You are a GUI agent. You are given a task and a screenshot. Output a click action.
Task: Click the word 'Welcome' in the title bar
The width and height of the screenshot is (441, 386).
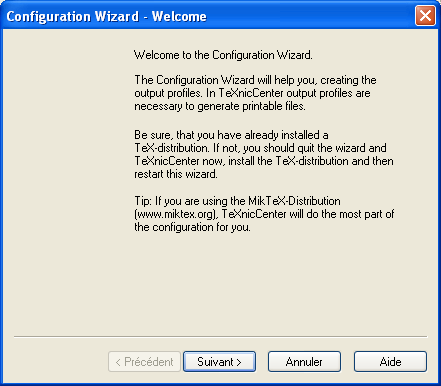tap(179, 16)
